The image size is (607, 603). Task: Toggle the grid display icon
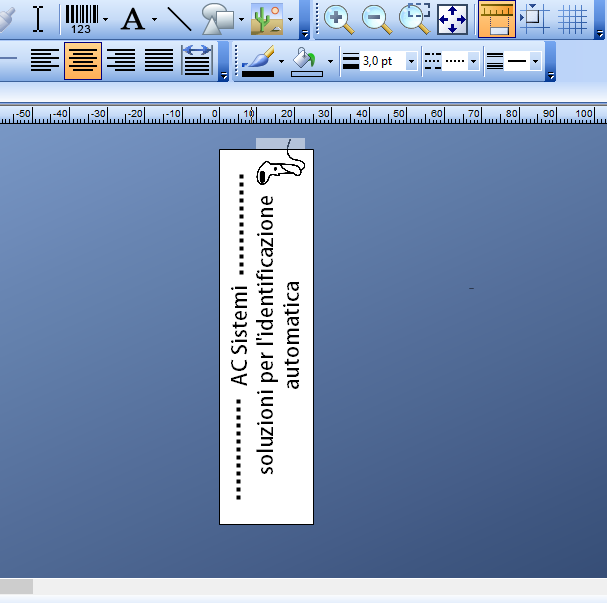[x=573, y=19]
